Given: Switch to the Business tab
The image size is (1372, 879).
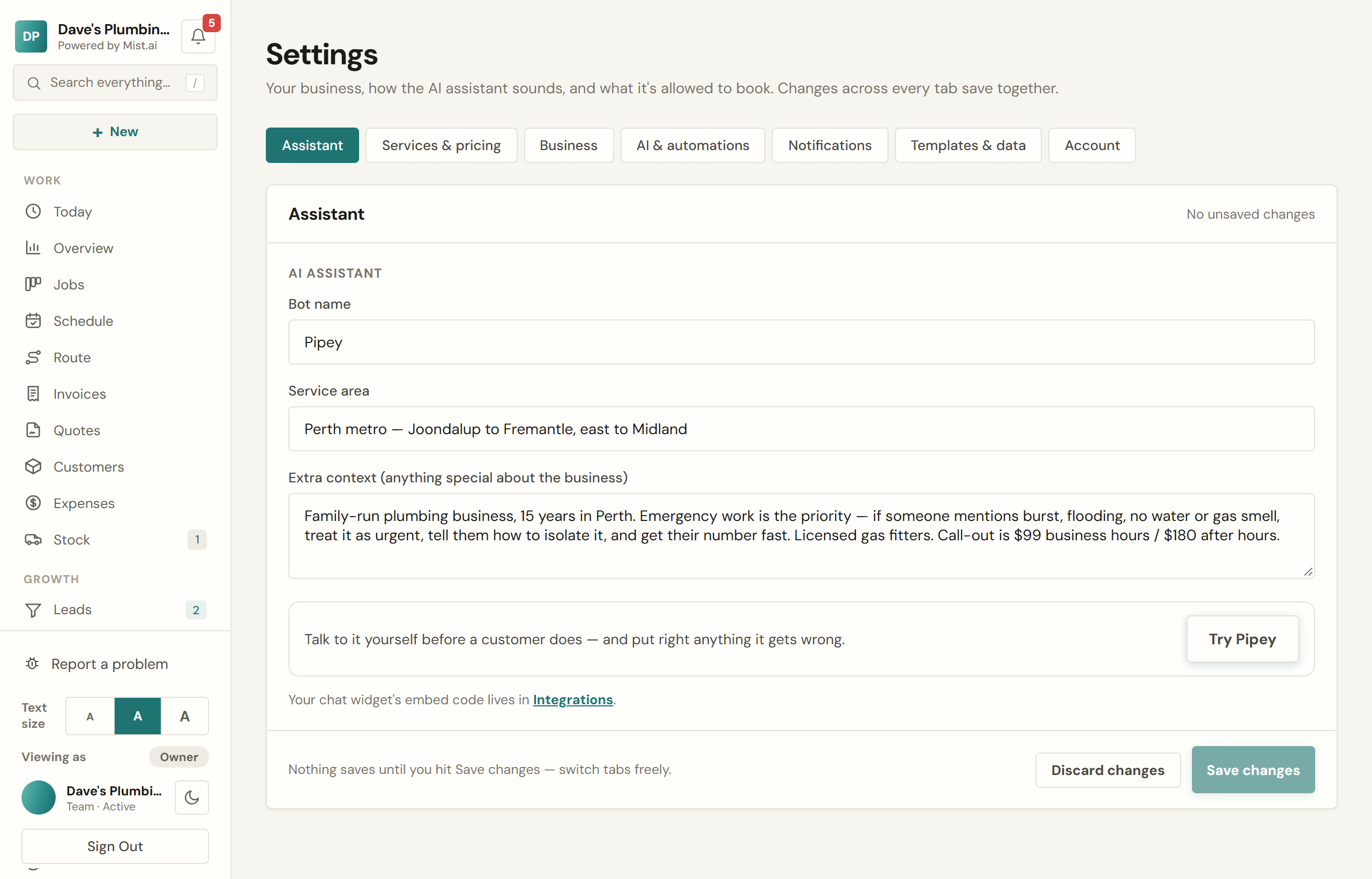Looking at the screenshot, I should tap(569, 145).
